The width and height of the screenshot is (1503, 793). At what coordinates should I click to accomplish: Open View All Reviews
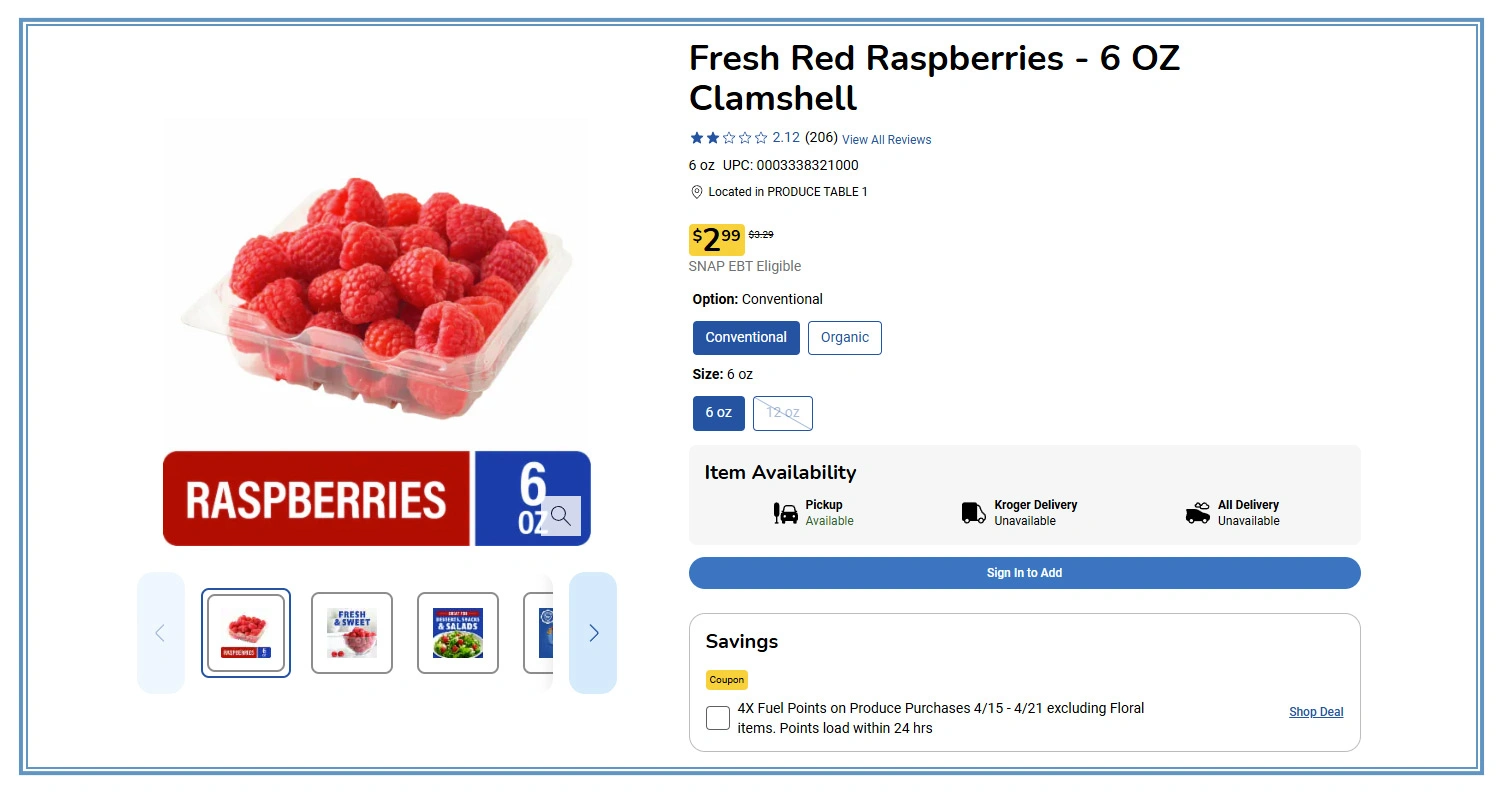click(x=886, y=139)
